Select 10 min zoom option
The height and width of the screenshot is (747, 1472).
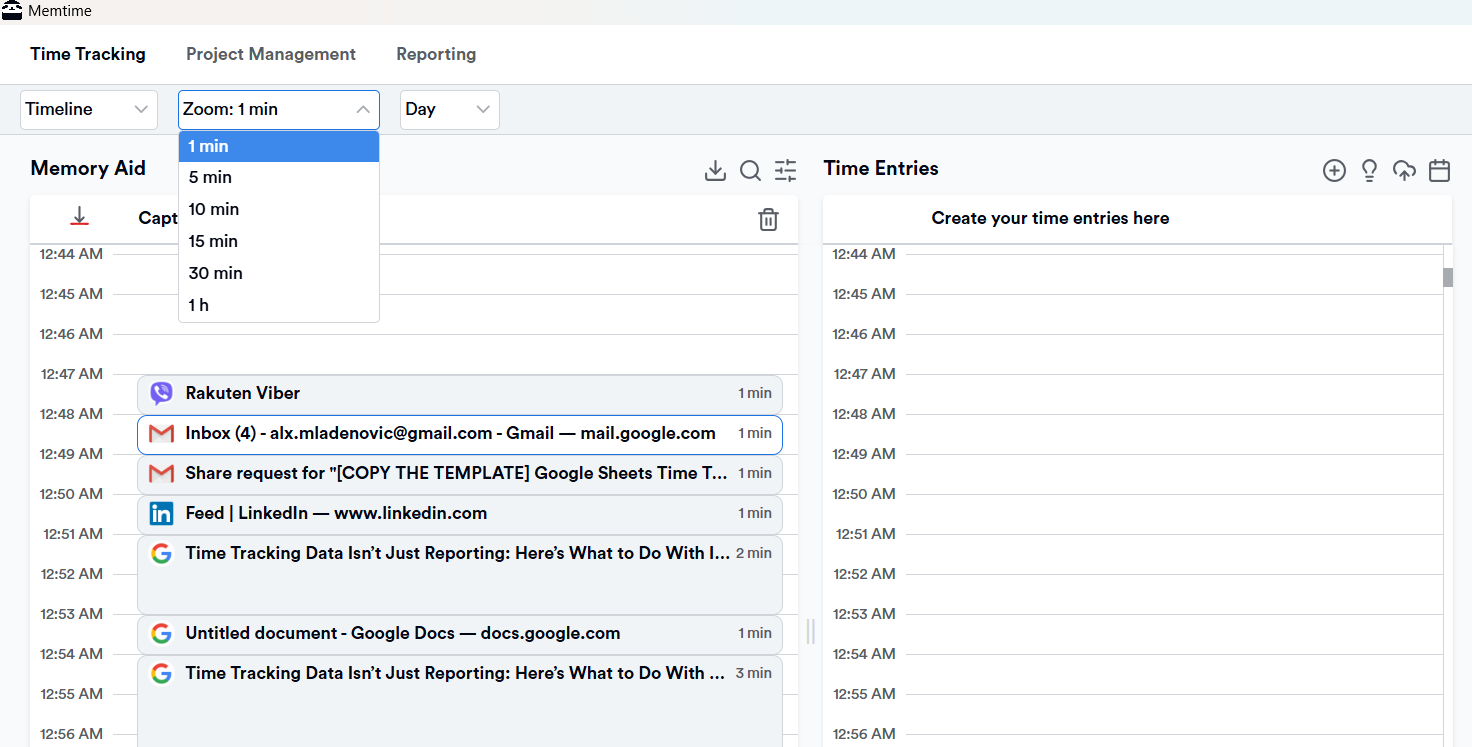point(279,209)
